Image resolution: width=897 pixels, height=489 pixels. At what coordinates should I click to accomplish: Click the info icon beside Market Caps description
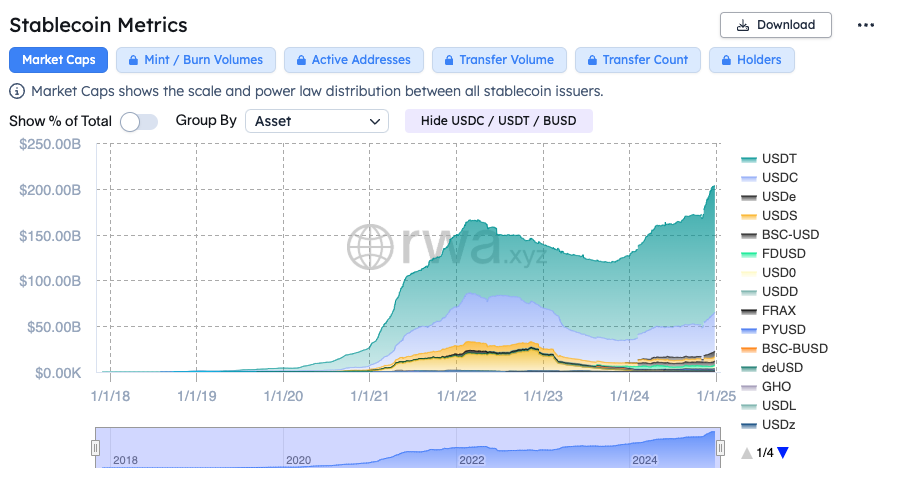pyautogui.click(x=17, y=92)
